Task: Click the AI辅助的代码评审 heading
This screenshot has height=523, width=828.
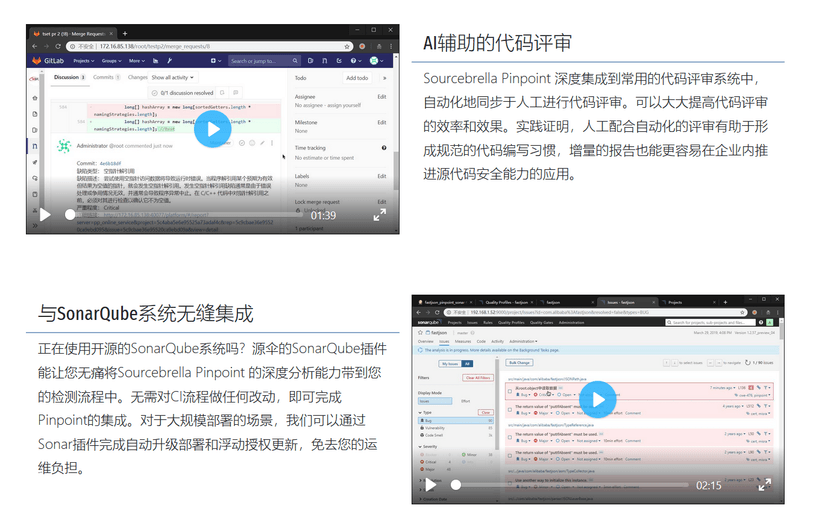Action: (497, 43)
